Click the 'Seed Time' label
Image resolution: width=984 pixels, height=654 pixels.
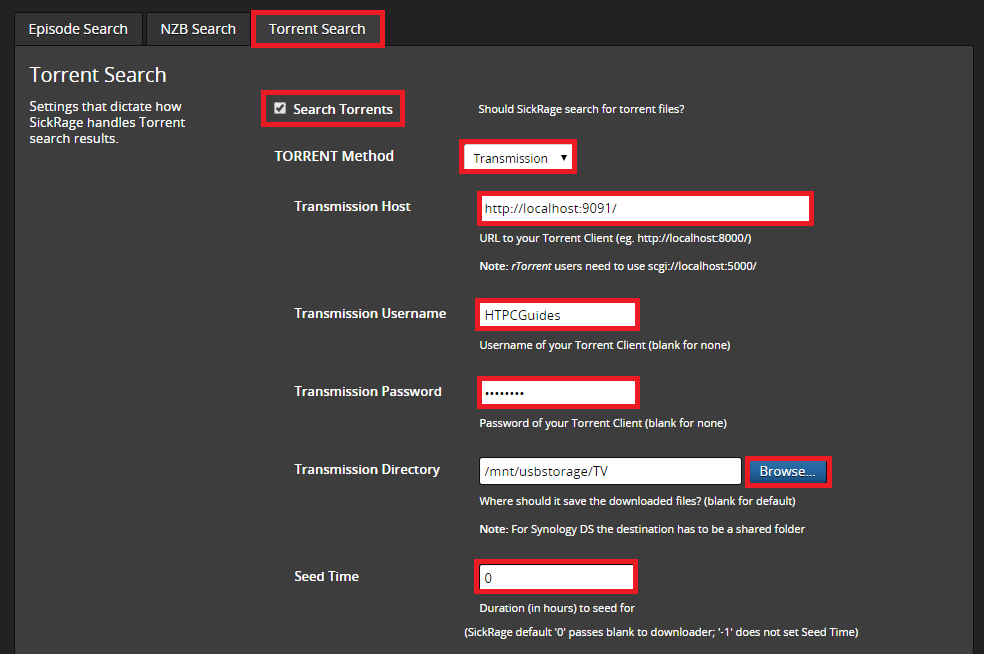coord(326,576)
